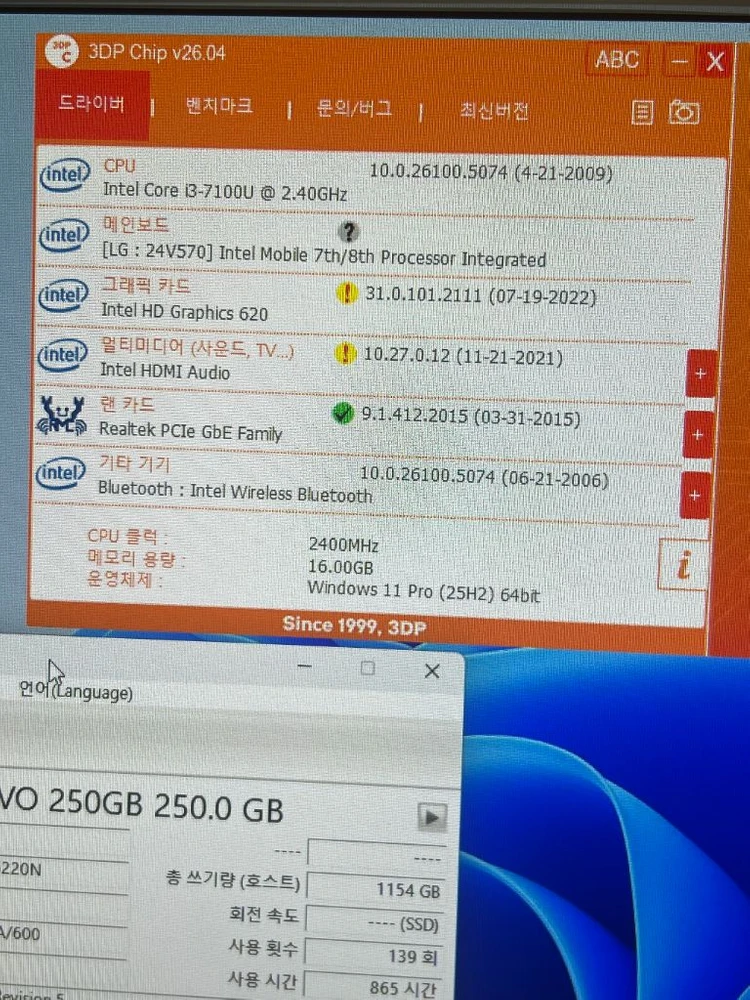The image size is (750, 1000).
Task: Click the Intel HD Graphics 620 text
Action: 184,312
